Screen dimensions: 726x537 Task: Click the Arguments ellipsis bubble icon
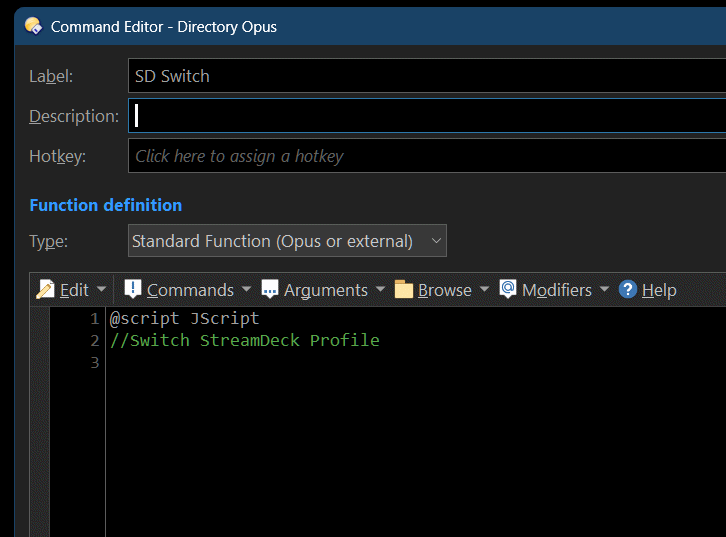coord(270,289)
